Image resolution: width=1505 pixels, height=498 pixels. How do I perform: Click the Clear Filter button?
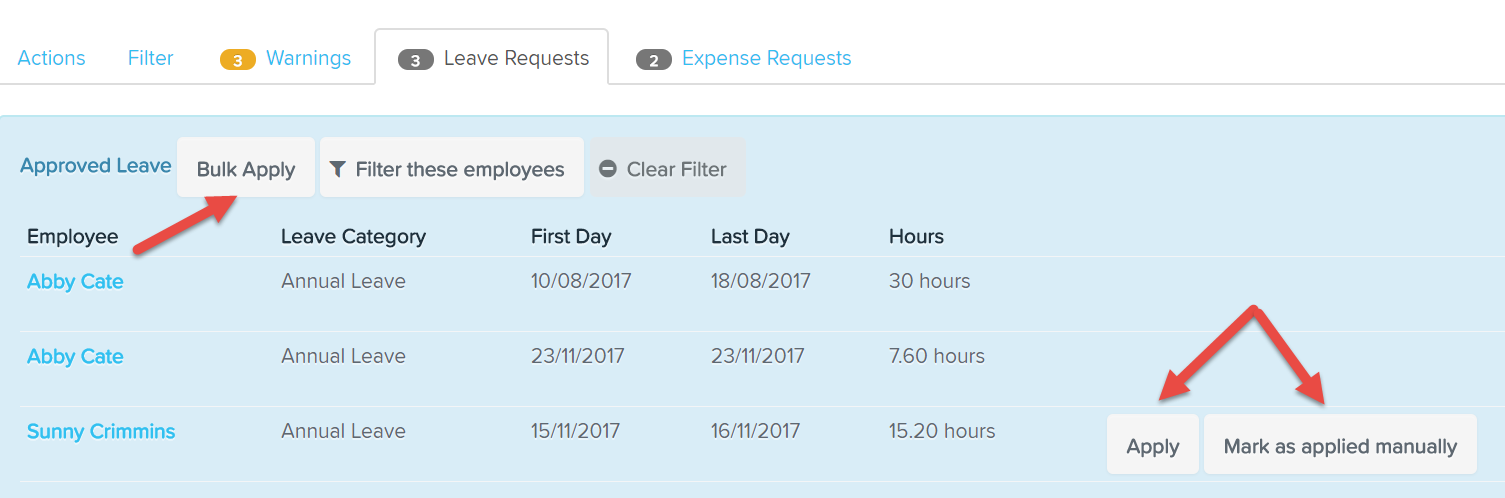667,168
